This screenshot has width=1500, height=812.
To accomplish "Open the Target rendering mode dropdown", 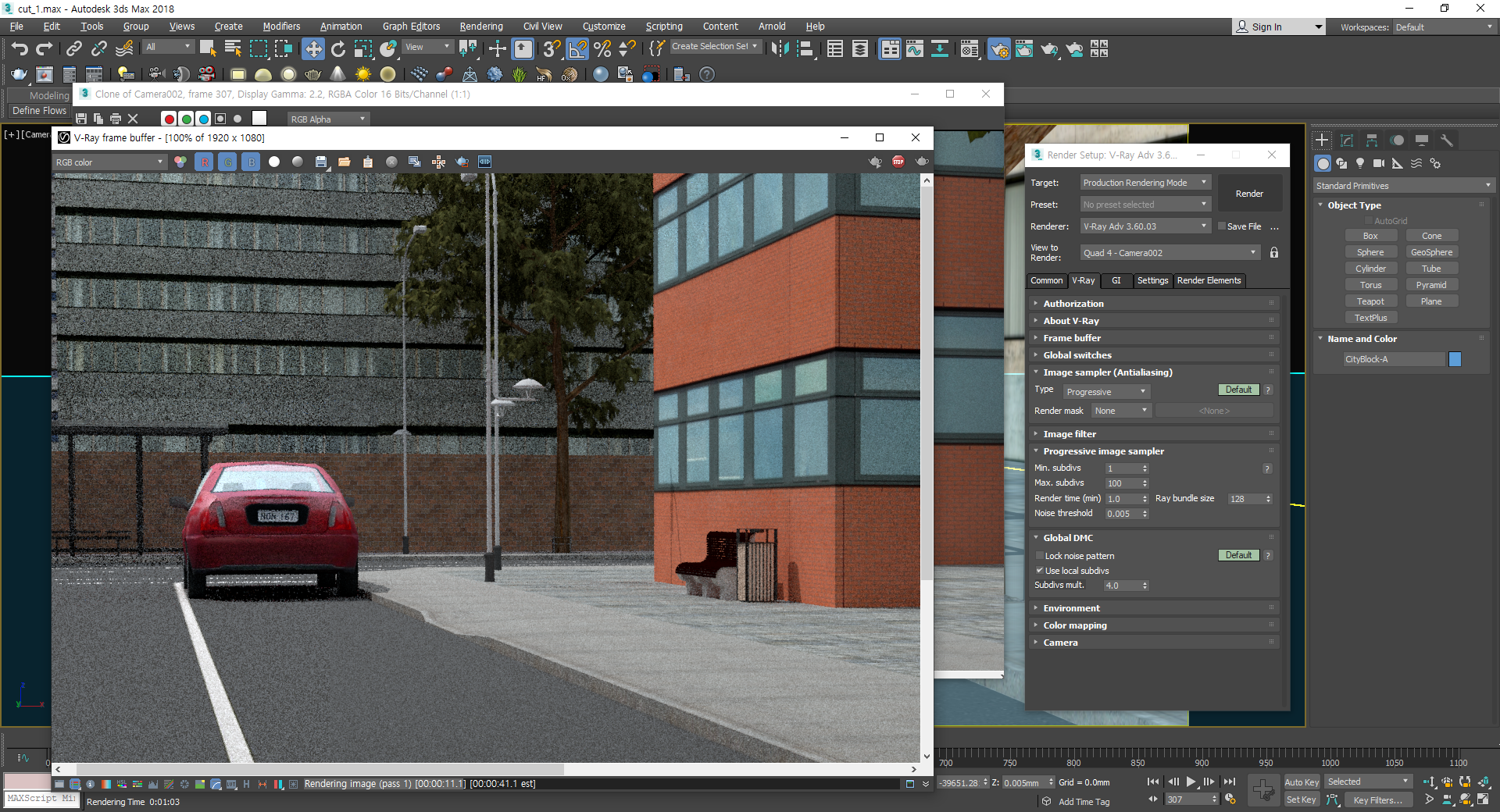I will (x=1145, y=183).
